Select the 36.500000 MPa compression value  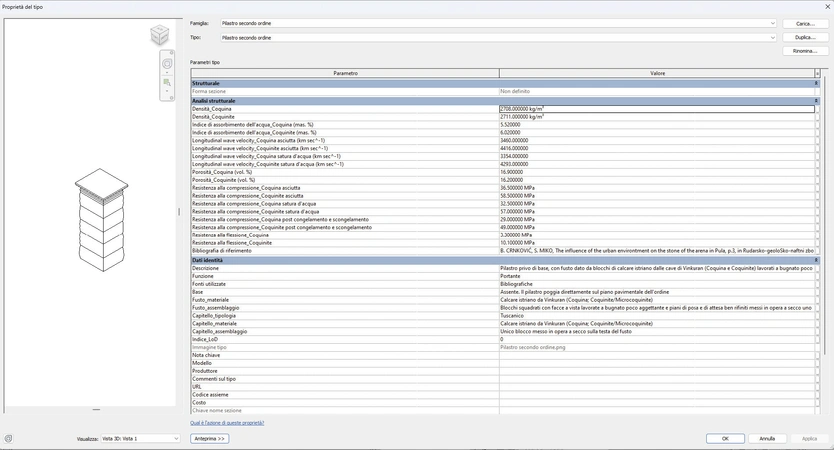pyautogui.click(x=657, y=188)
